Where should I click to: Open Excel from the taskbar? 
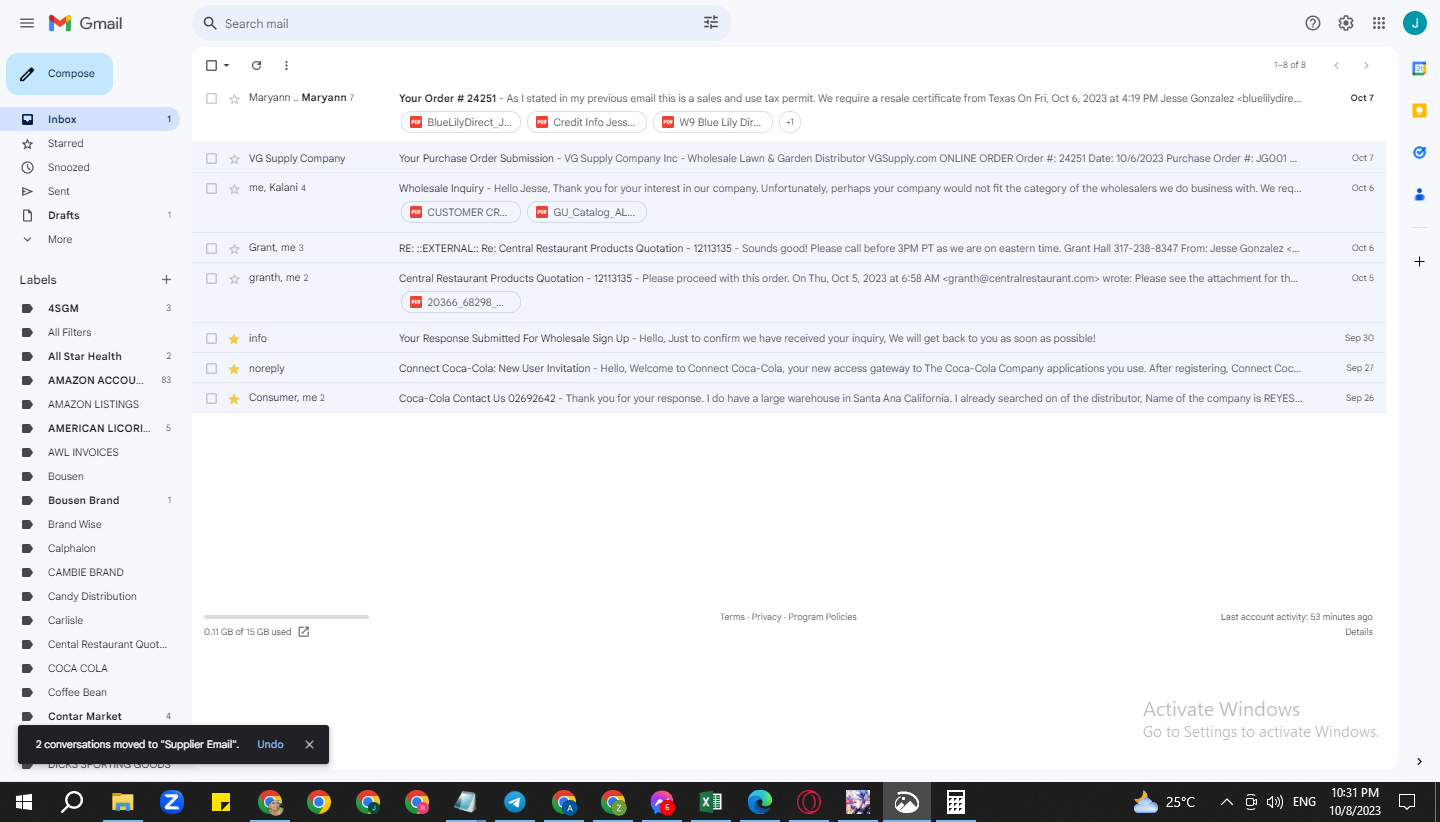coord(711,802)
